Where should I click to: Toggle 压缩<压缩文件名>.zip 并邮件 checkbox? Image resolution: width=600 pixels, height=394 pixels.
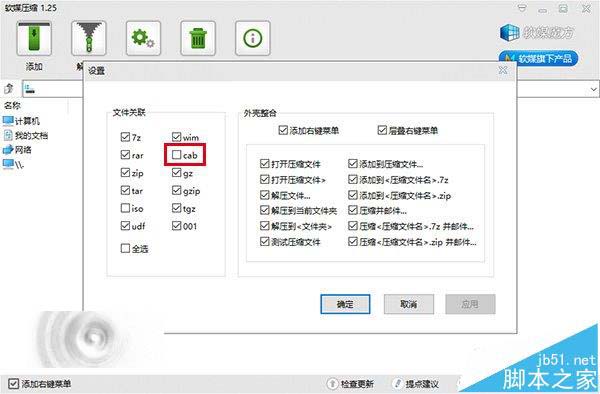tap(353, 242)
